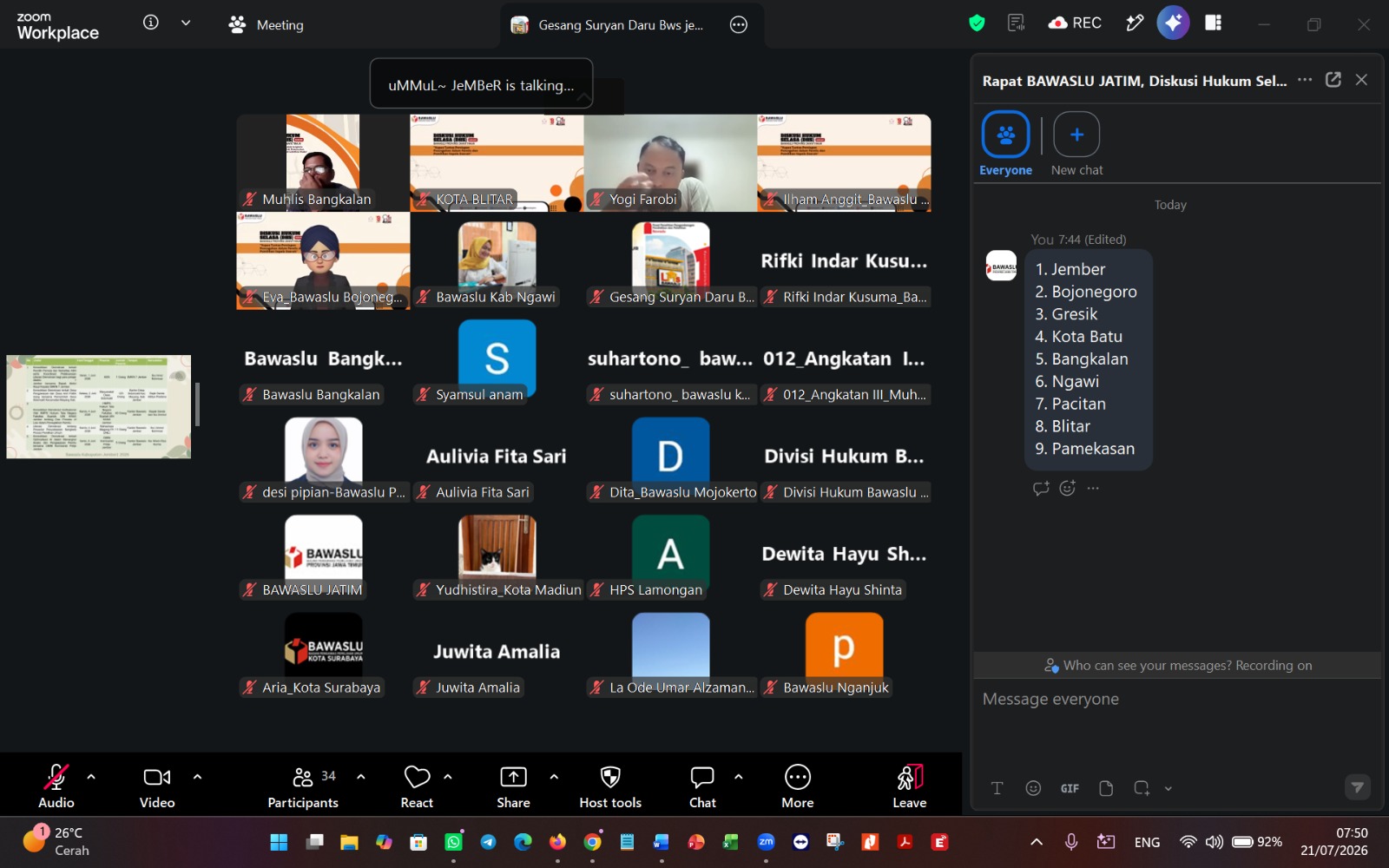Expand the caret next to React

coord(448,777)
